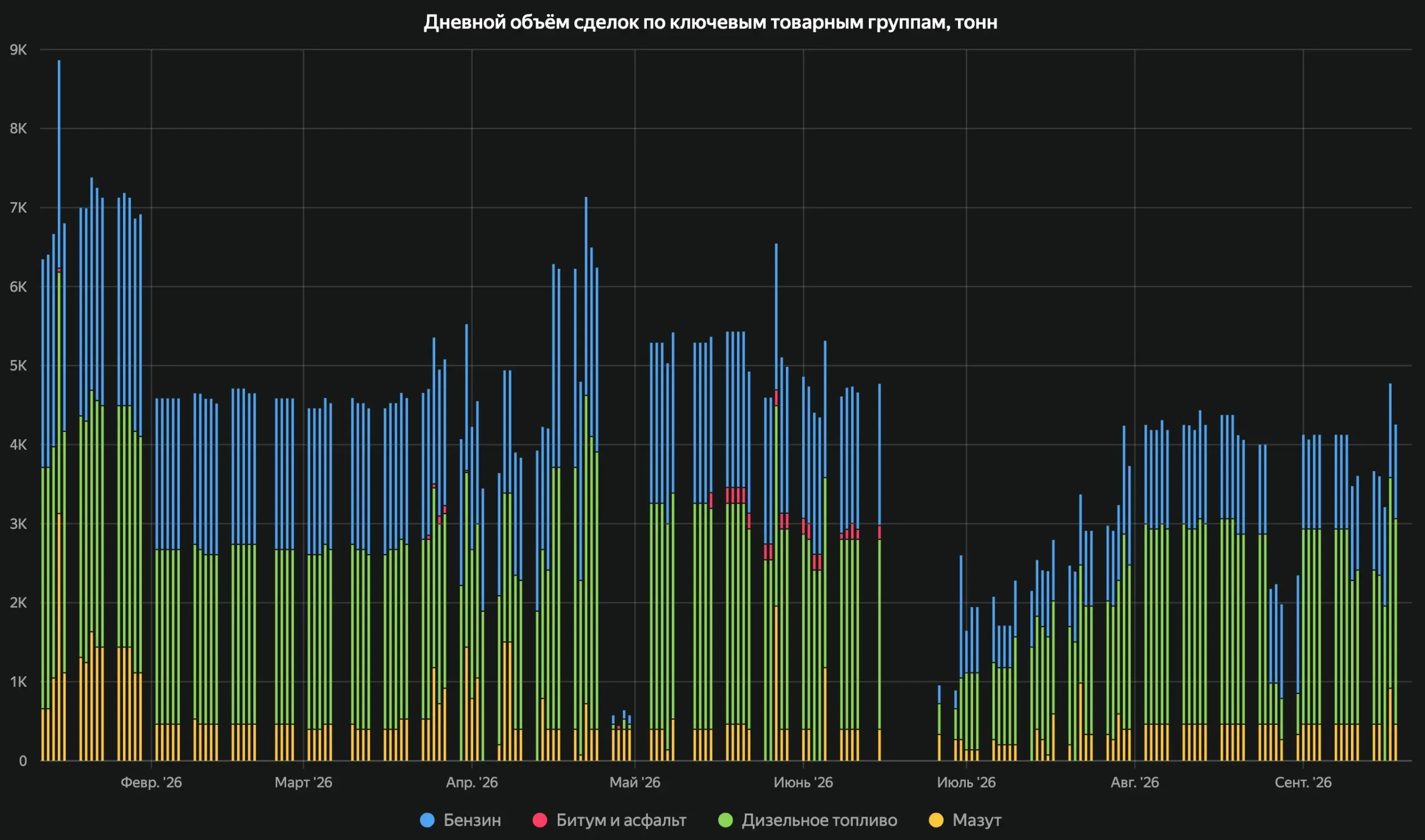Click the 4K y-axis label
The height and width of the screenshot is (840, 1425).
18,445
